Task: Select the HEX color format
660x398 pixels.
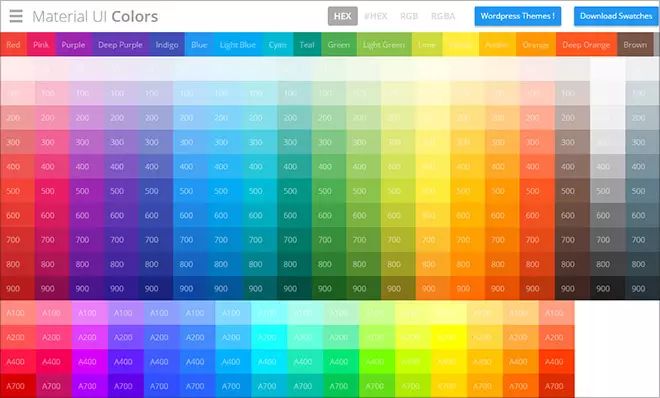Action: 343,16
